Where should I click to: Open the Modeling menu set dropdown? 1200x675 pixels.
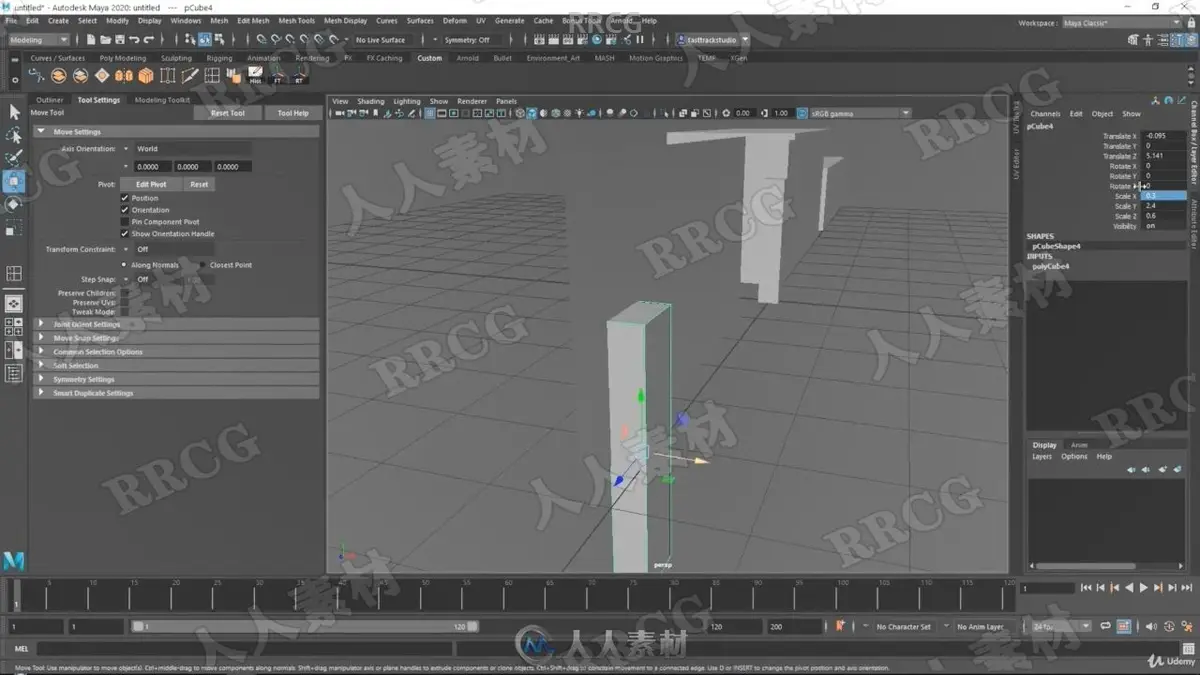(41, 40)
